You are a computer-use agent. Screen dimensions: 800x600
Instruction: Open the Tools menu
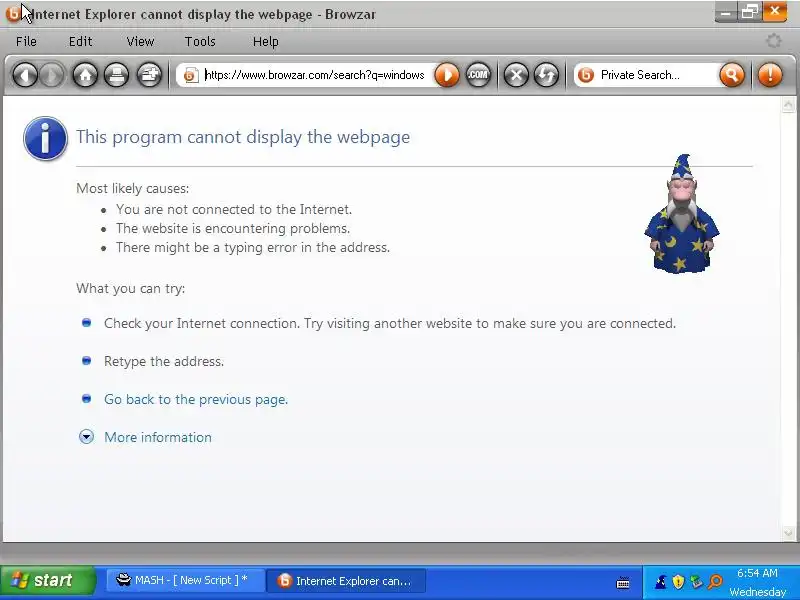click(200, 41)
